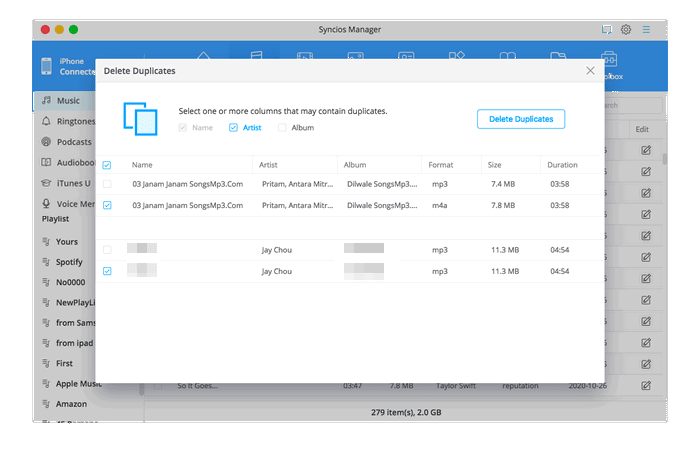Sort by the Album column header
Screen dimensions: 700x469
coord(355,165)
